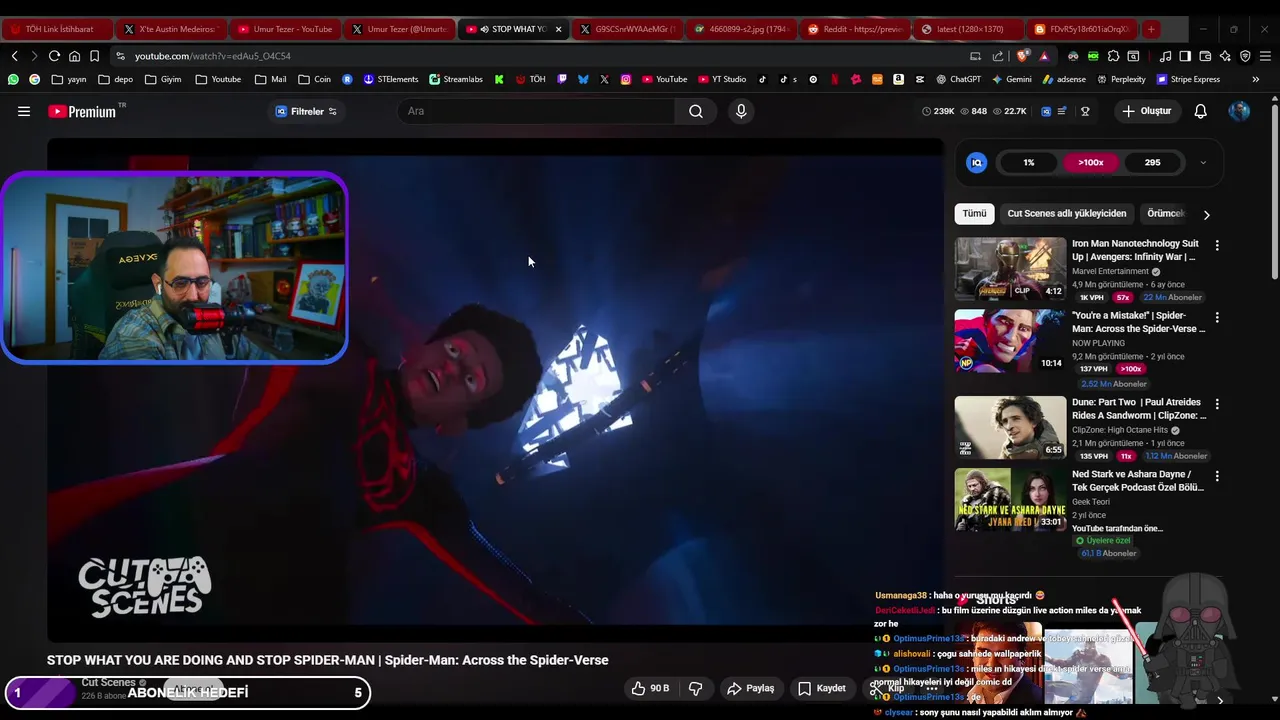Viewport: 1280px width, 720px height.
Task: Open Iron Man Nanotechnology video thumbnail
Action: 1010,268
